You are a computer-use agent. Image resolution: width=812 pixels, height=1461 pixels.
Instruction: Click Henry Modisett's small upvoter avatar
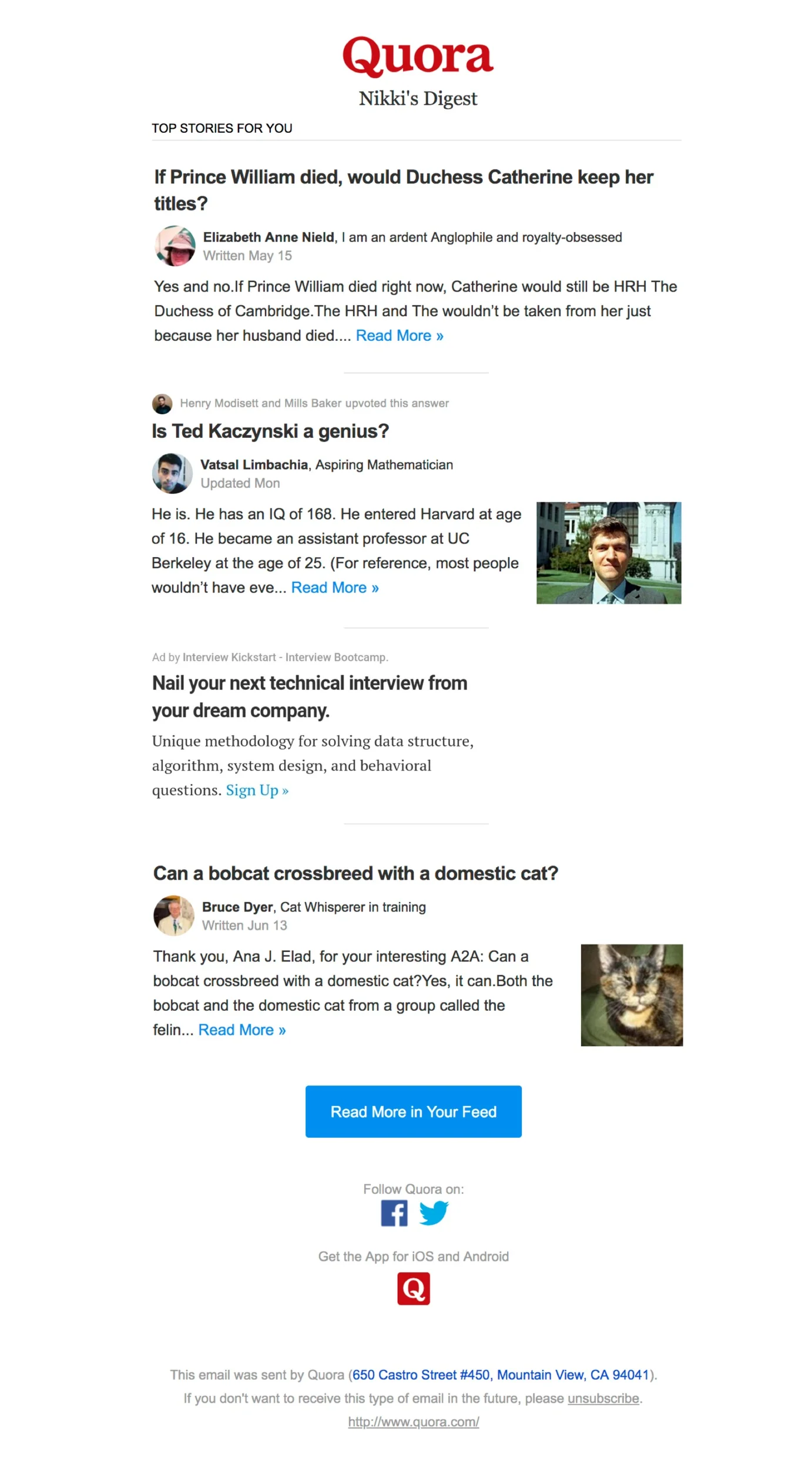coord(162,404)
